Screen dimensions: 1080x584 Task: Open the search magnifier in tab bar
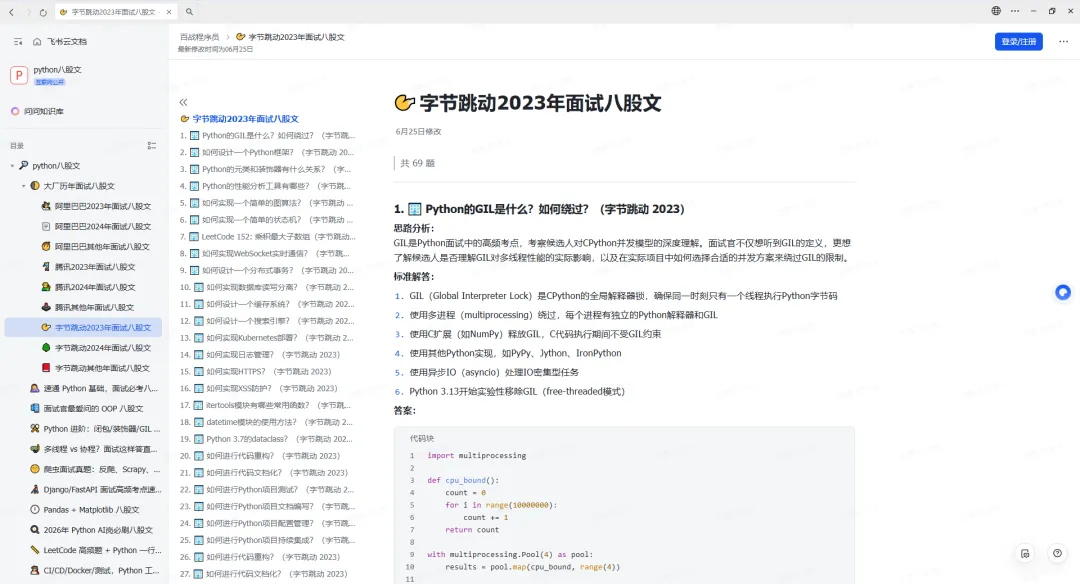(189, 12)
